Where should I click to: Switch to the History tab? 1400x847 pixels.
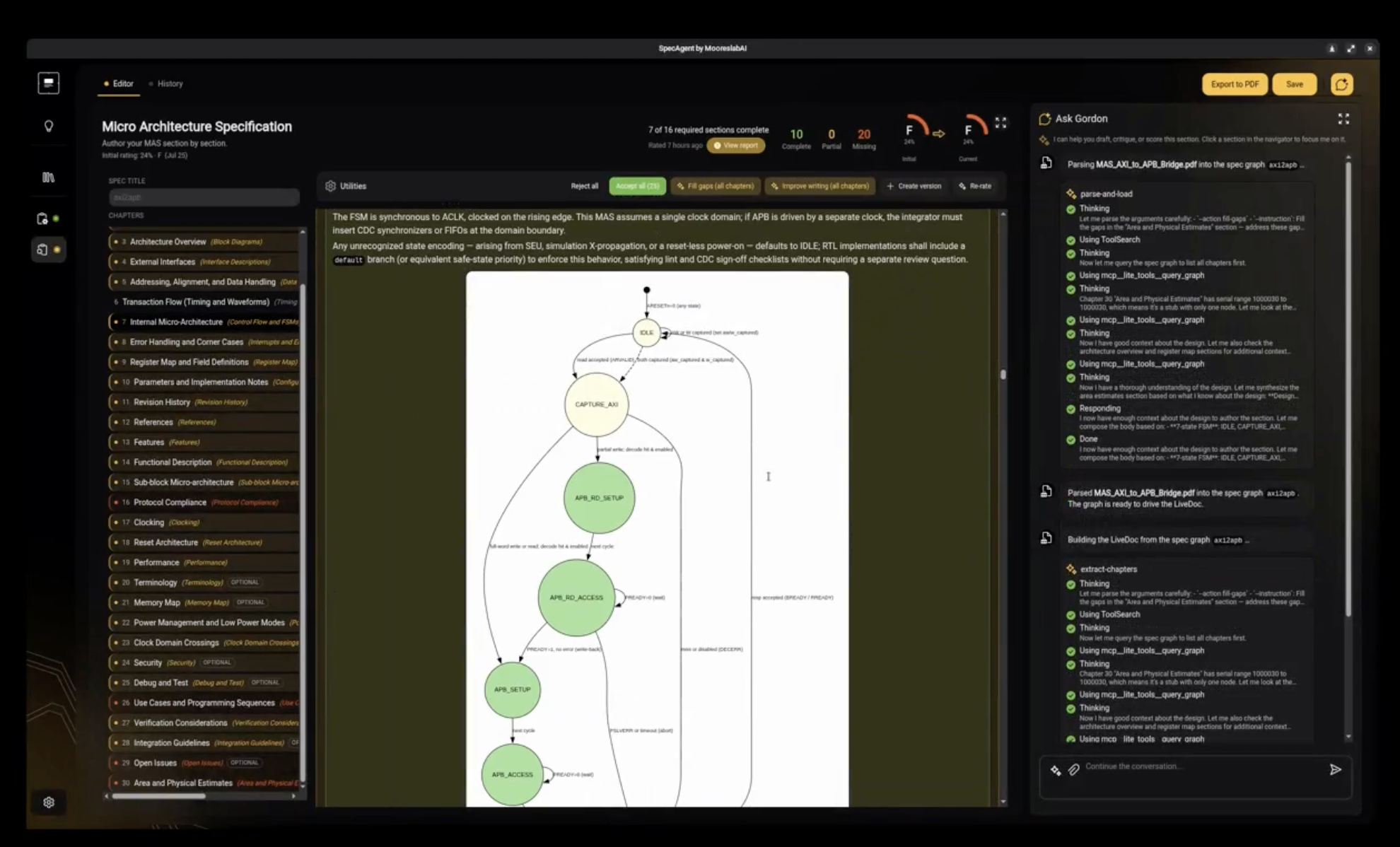166,83
